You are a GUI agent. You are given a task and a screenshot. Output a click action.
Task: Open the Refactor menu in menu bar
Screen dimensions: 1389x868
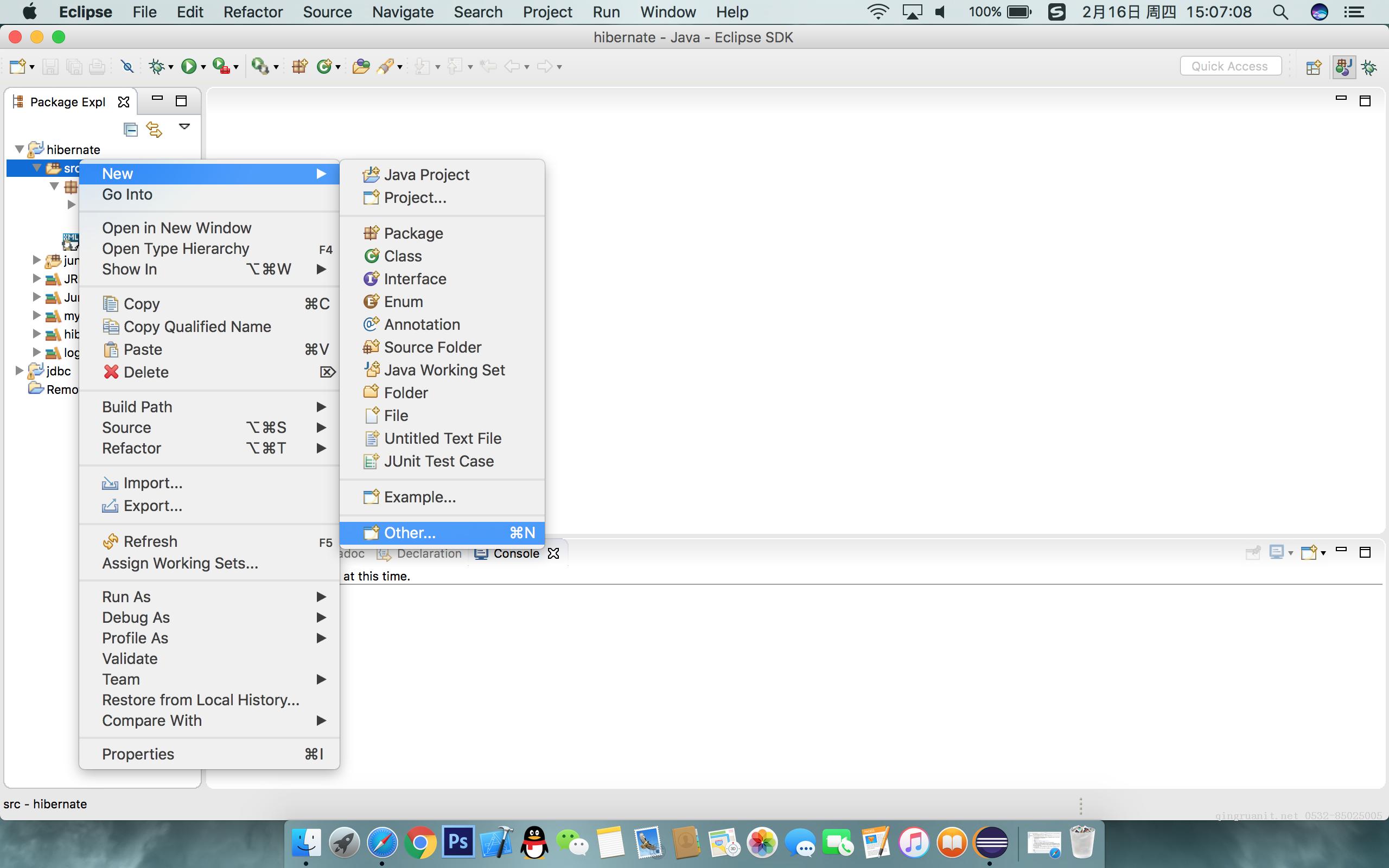tap(253, 12)
